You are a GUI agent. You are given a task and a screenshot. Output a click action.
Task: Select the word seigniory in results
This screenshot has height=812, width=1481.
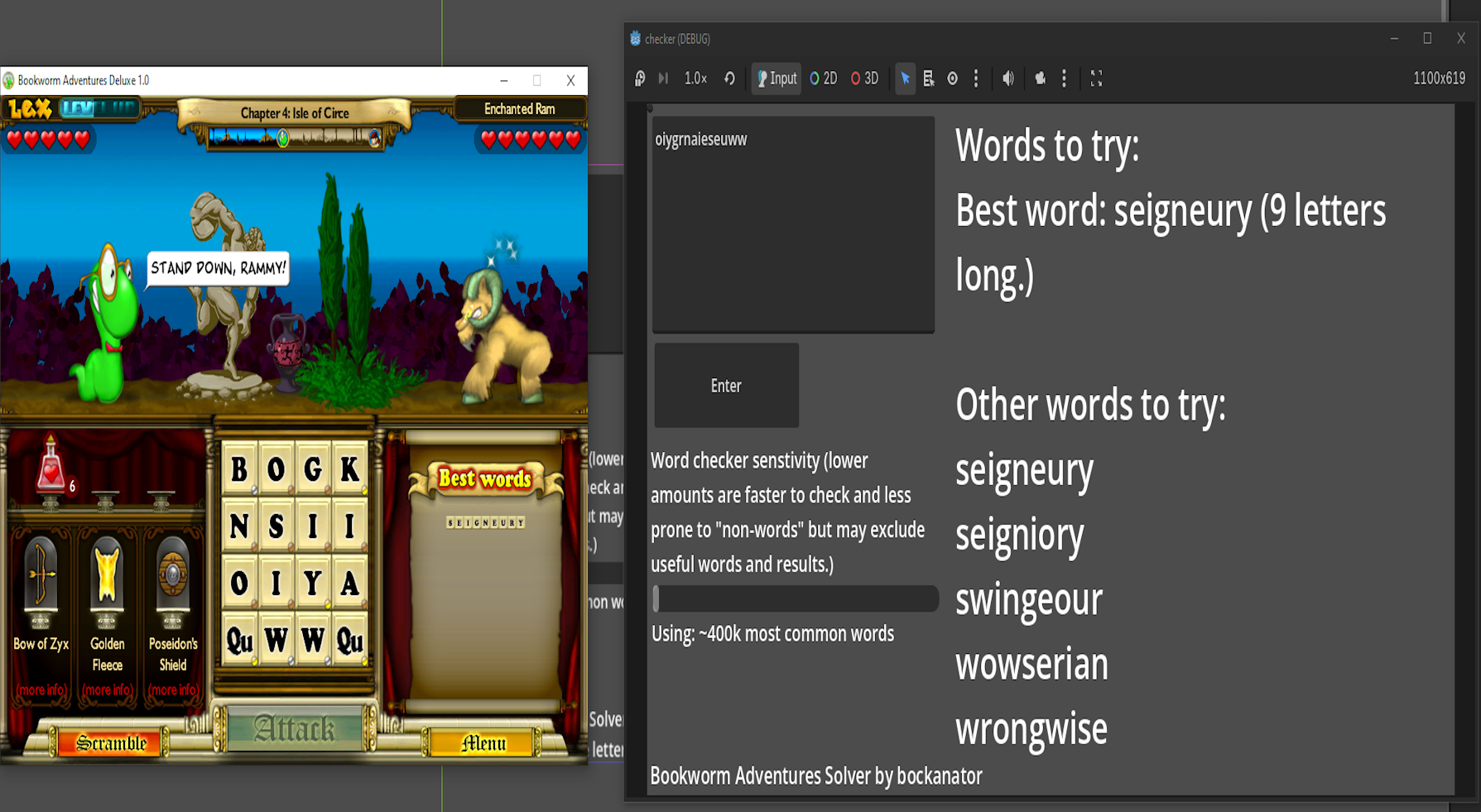(x=1020, y=535)
